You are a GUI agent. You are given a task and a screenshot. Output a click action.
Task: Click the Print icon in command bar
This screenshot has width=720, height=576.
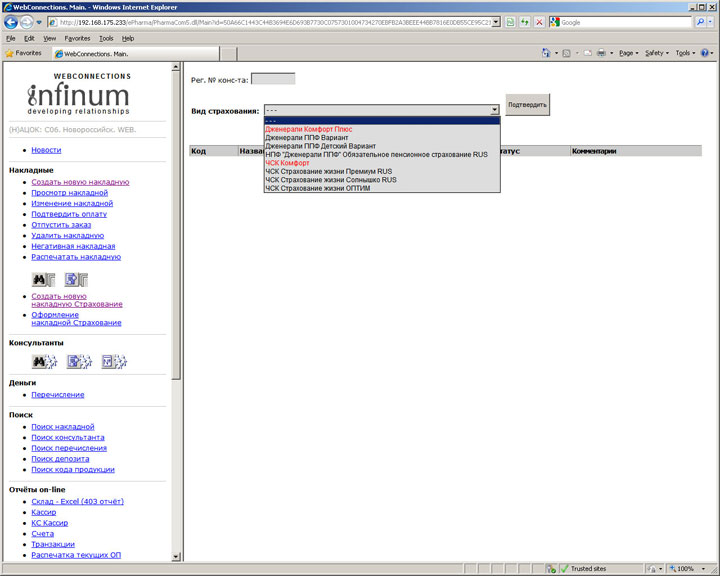click(x=601, y=53)
